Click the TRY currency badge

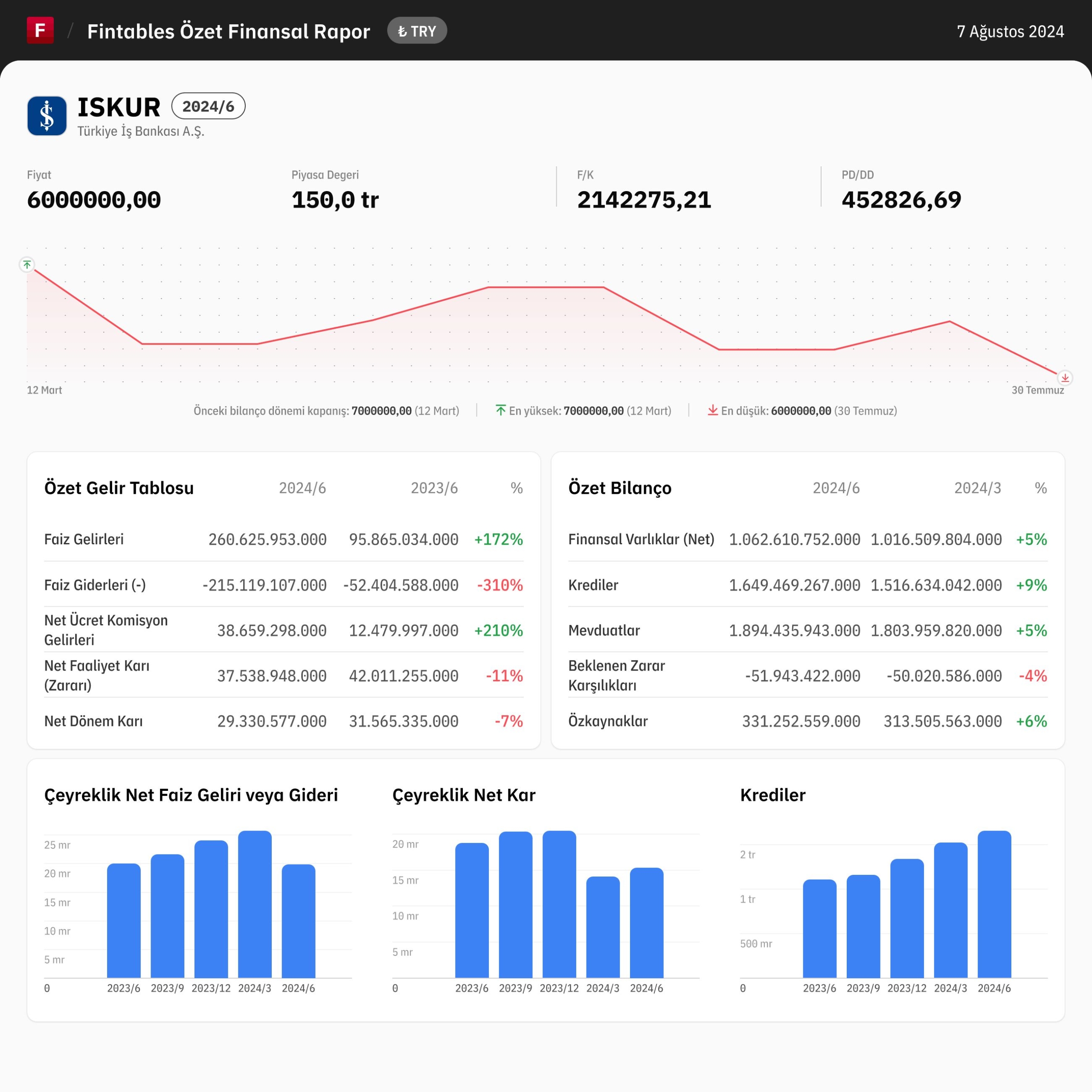417,31
